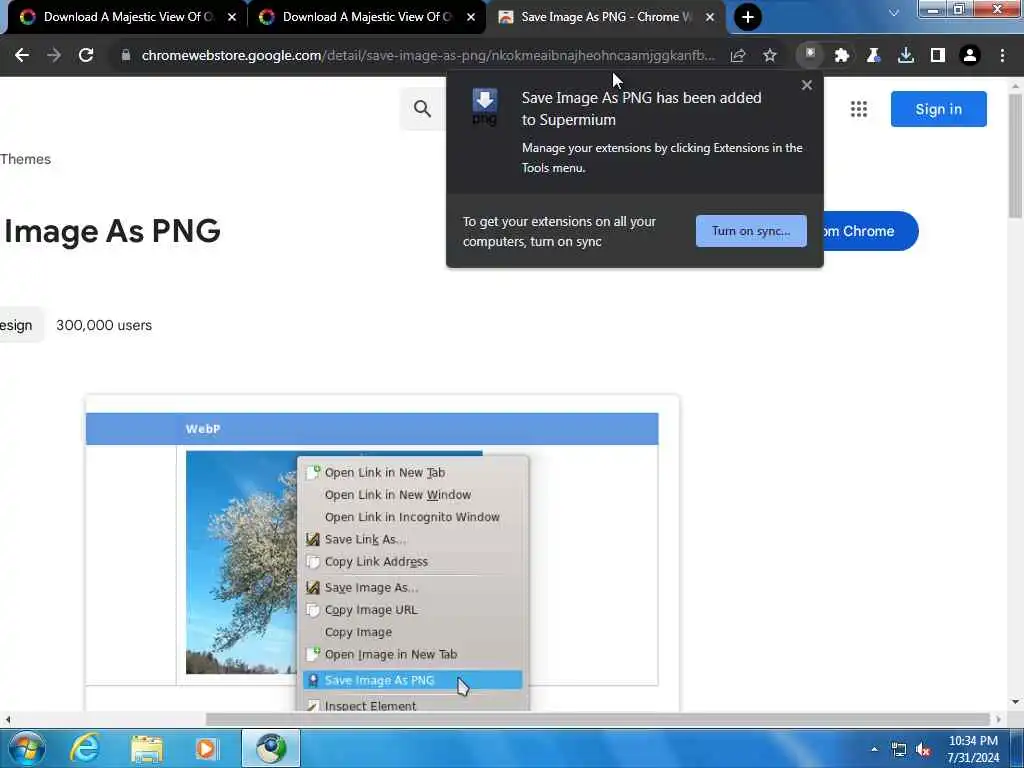1024x768 pixels.
Task: Click the share page icon
Action: pos(738,56)
